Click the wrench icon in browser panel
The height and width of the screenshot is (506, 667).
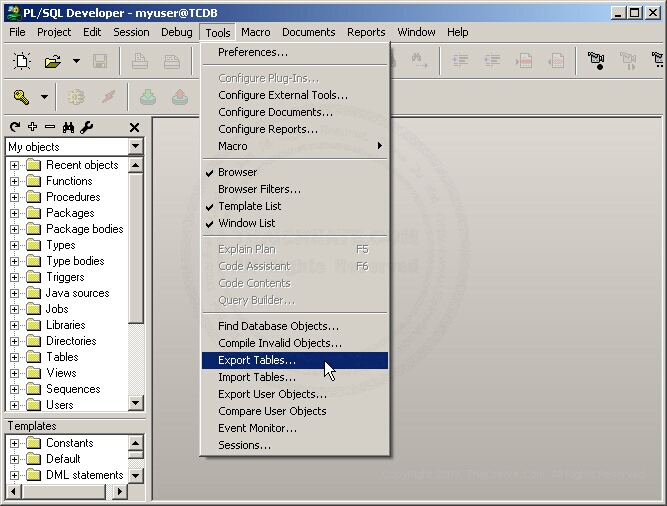[x=86, y=127]
